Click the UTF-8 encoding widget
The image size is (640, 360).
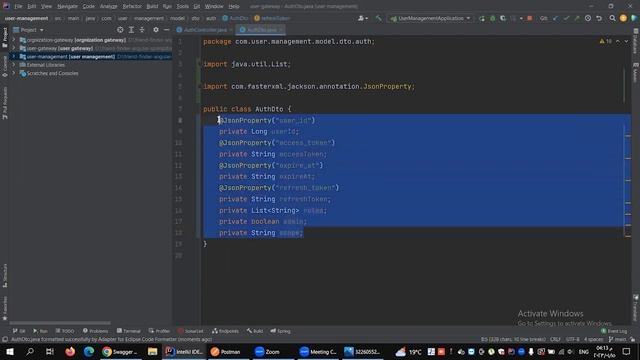tap(572, 340)
